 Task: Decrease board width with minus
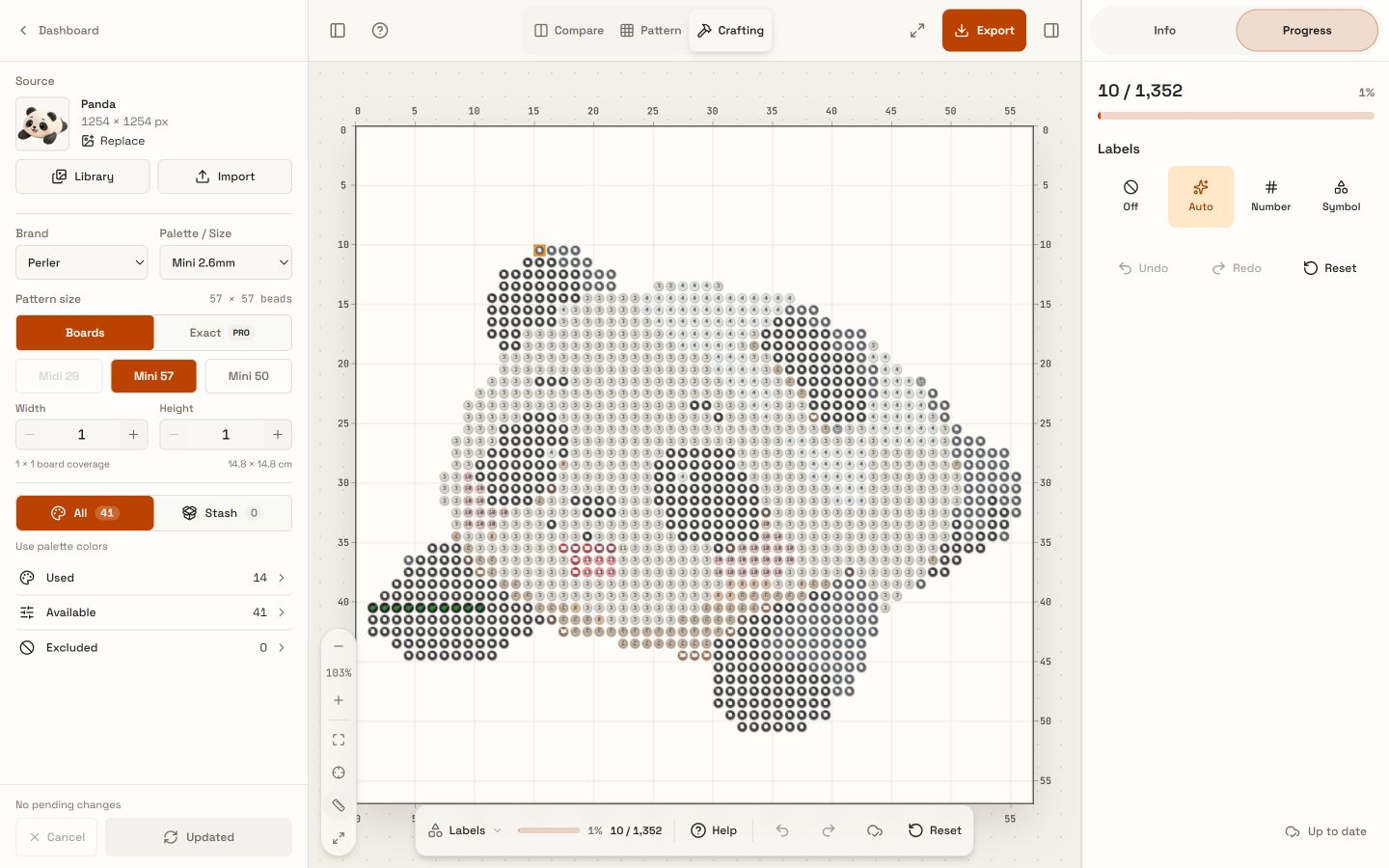[x=30, y=435]
